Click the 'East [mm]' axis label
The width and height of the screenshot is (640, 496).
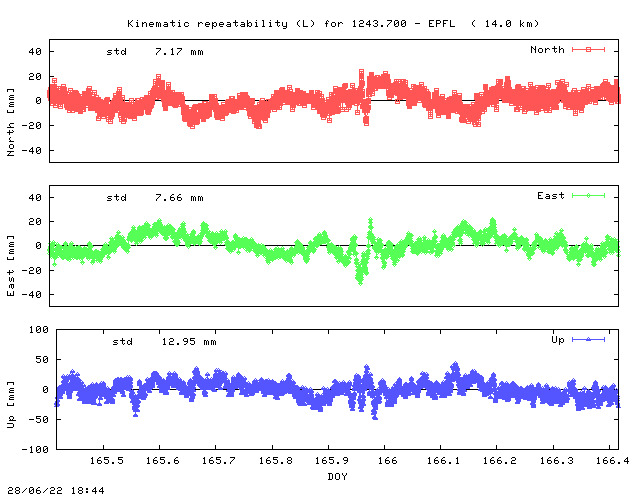click(x=11, y=265)
